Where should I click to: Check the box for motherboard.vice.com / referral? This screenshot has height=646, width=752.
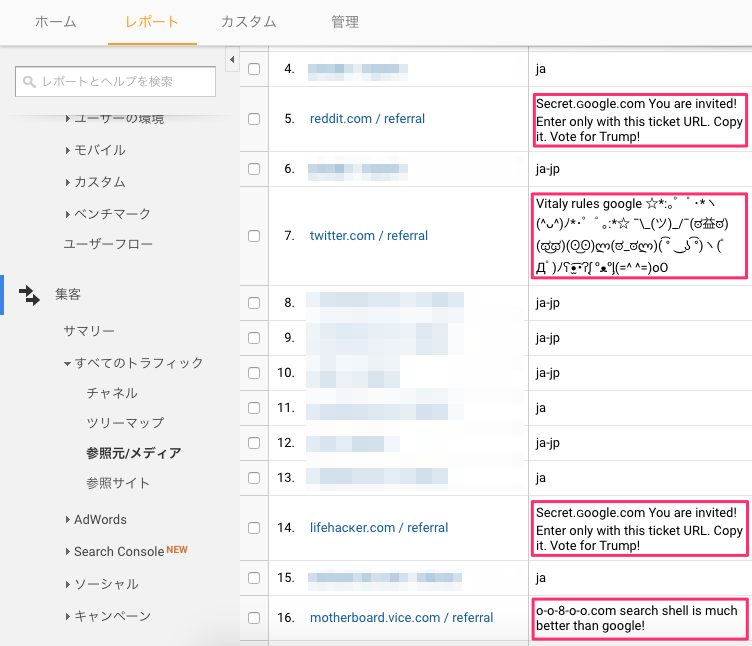254,618
